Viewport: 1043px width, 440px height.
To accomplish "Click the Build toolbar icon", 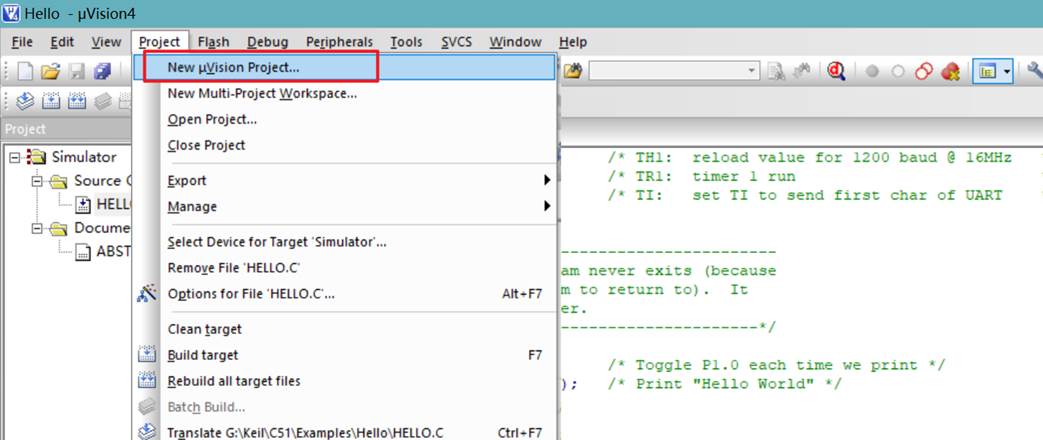I will point(51,101).
